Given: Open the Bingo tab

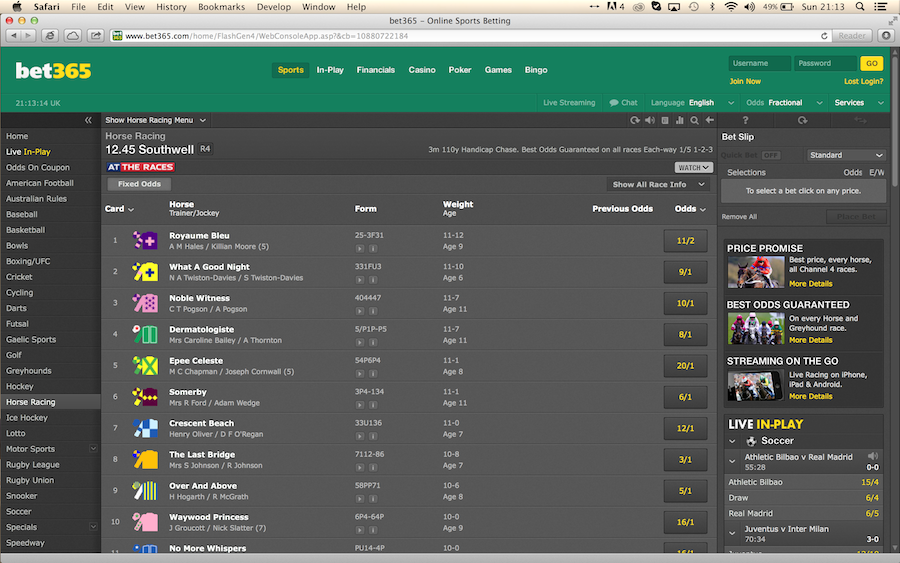Looking at the screenshot, I should (536, 70).
